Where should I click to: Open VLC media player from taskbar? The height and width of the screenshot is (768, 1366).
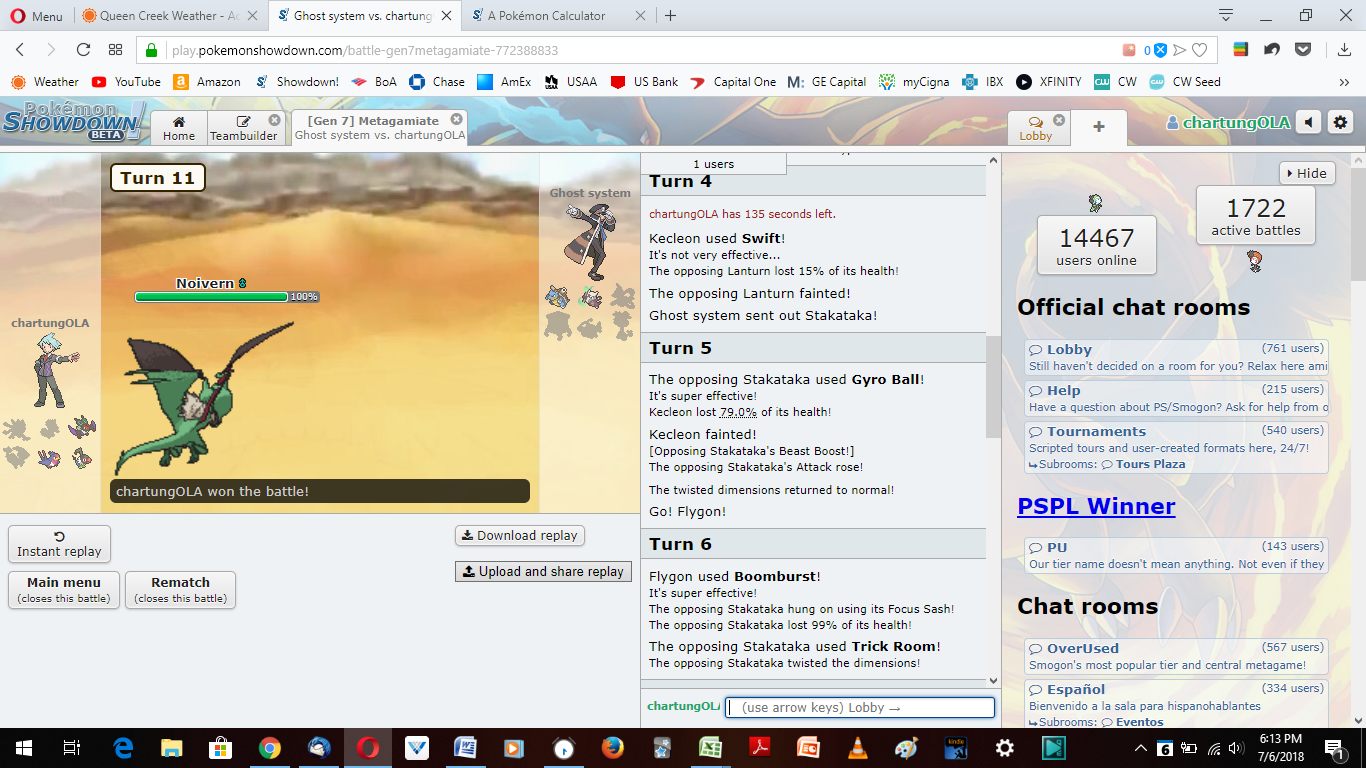[x=857, y=747]
